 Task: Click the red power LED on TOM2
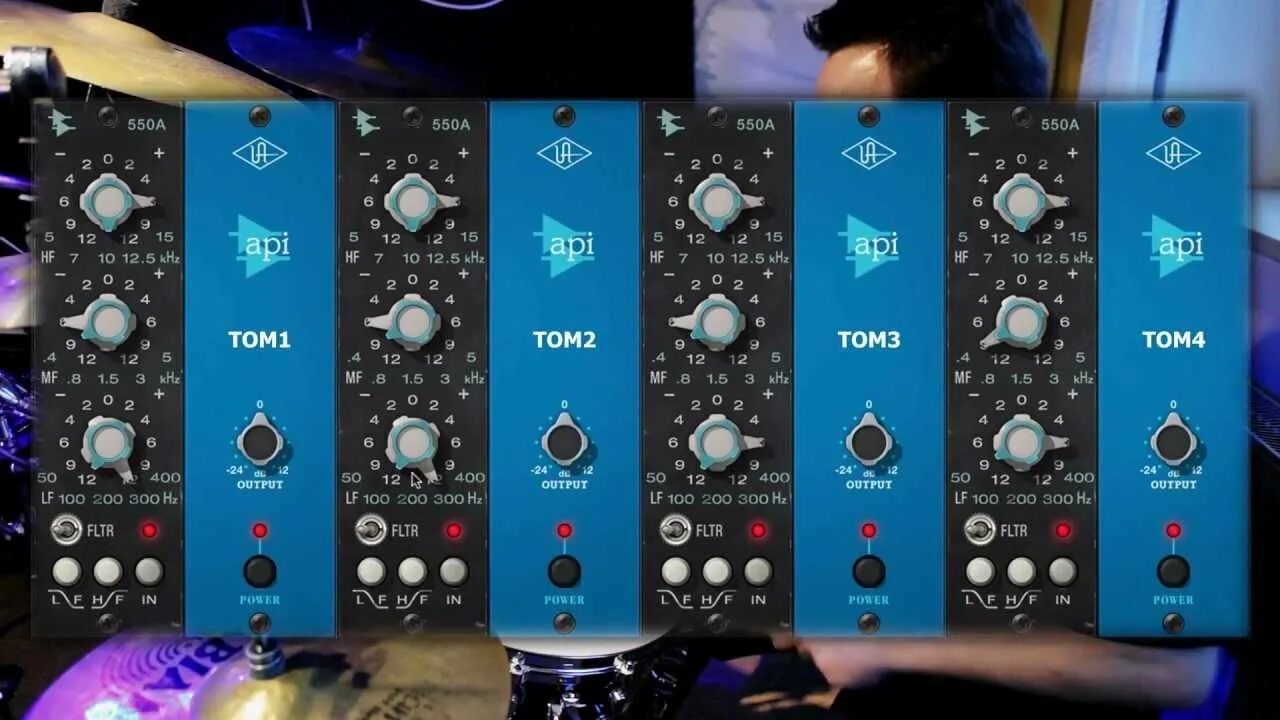[x=564, y=530]
